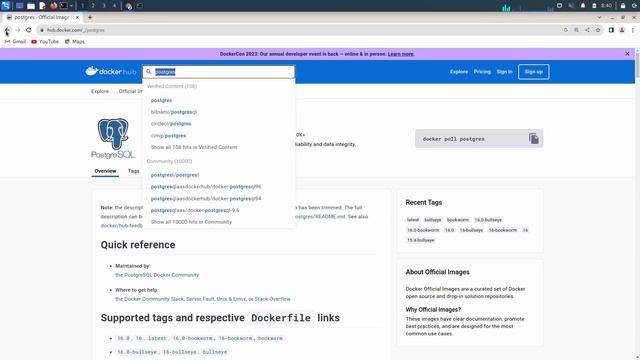Image resolution: width=640 pixels, height=360 pixels.
Task: Select the circleci/postgres suggestion
Action: [x=171, y=124]
